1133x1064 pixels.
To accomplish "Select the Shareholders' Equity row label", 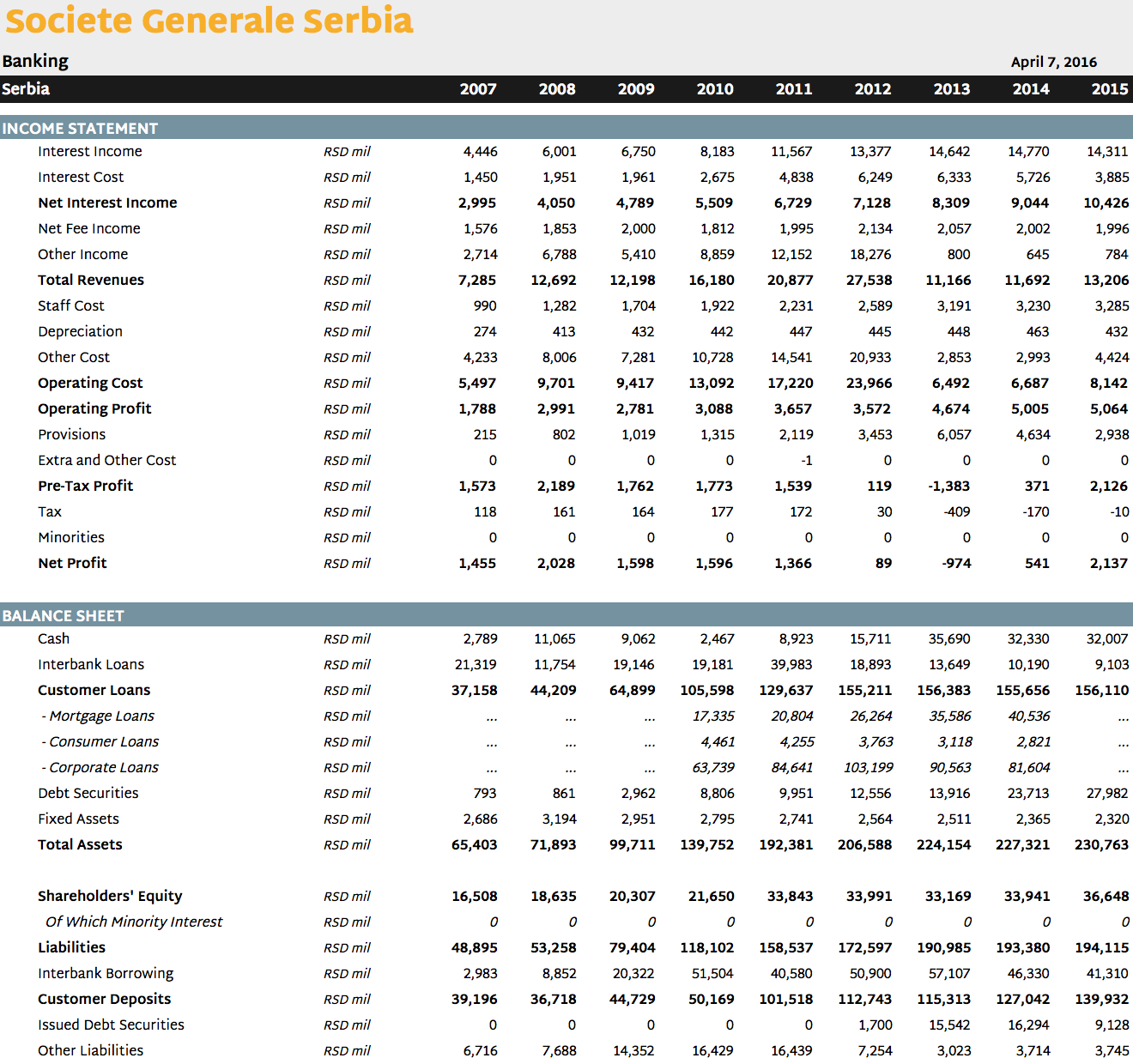I will click(x=110, y=897).
